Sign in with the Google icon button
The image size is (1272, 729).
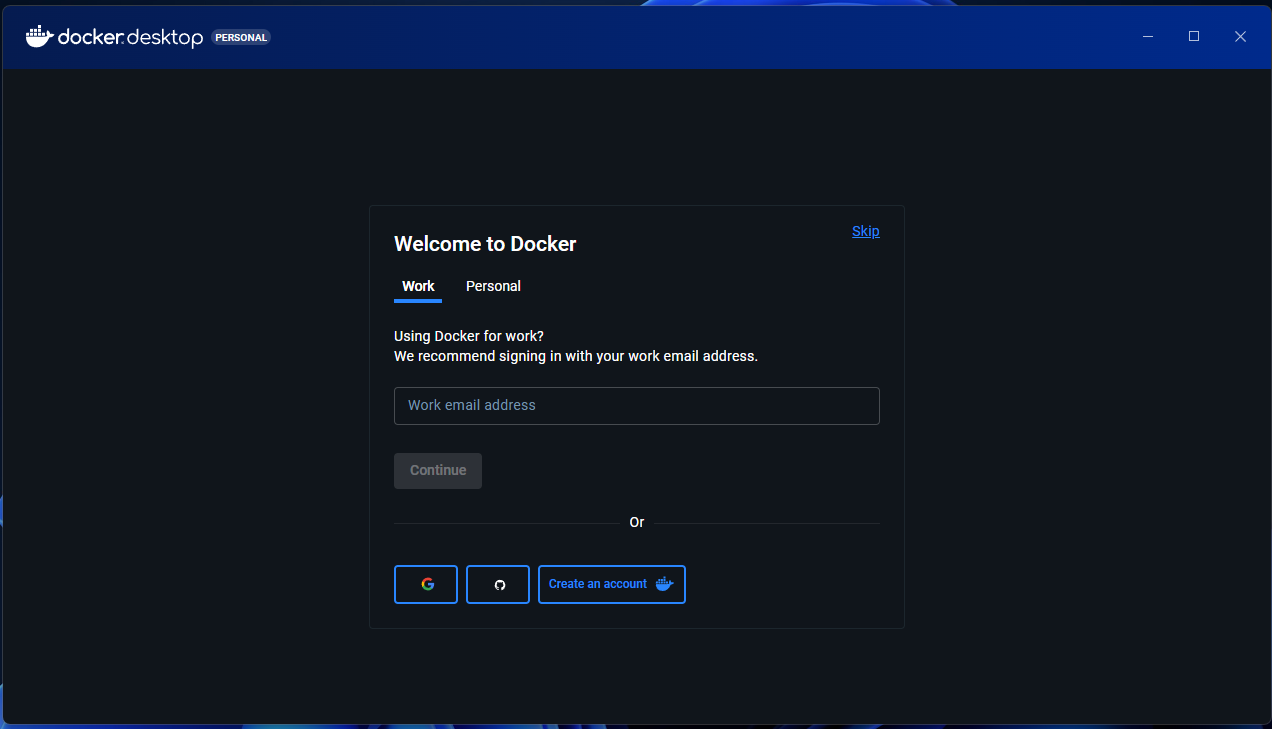[x=426, y=584]
